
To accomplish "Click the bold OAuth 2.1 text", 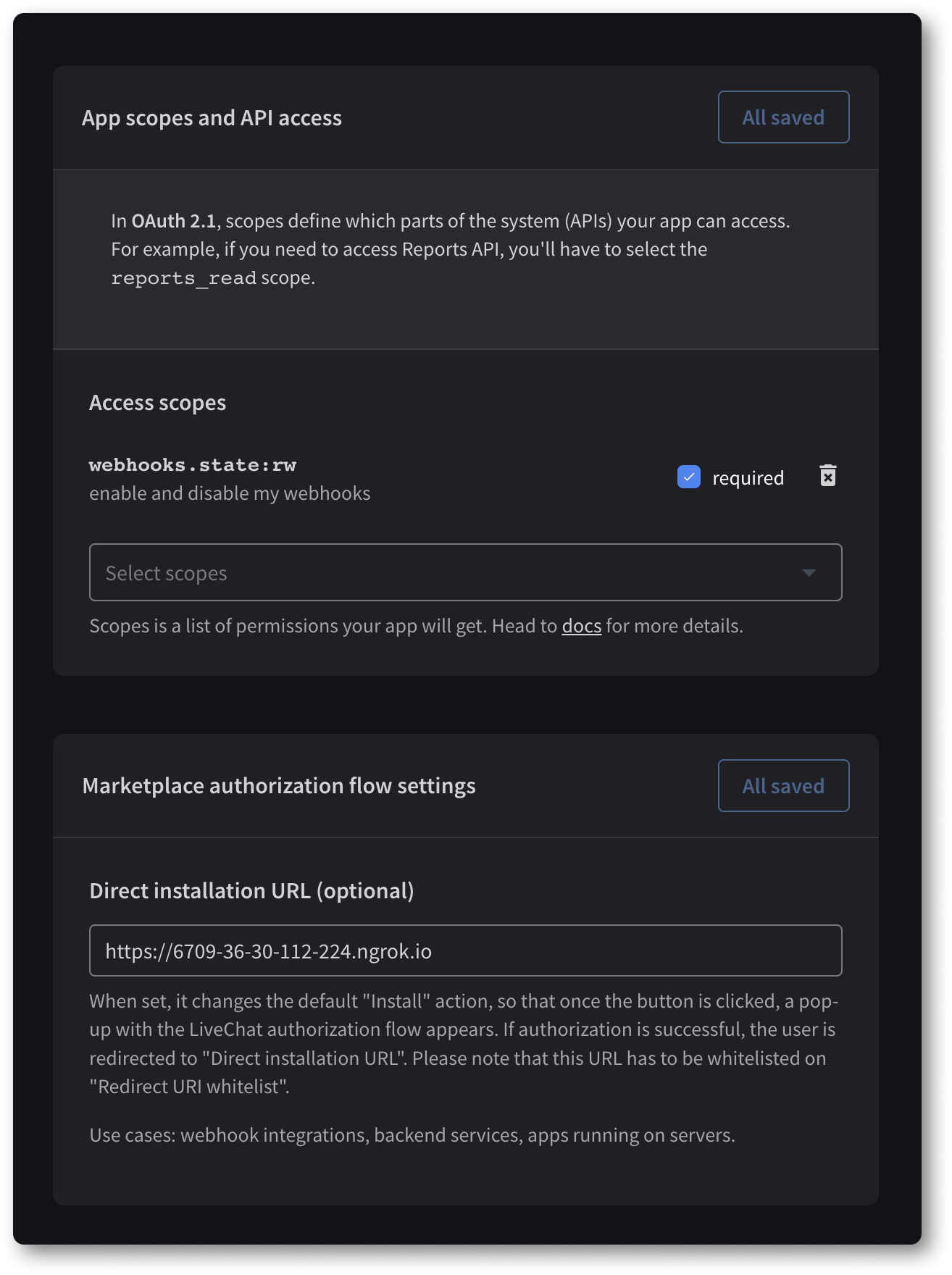I will point(174,221).
